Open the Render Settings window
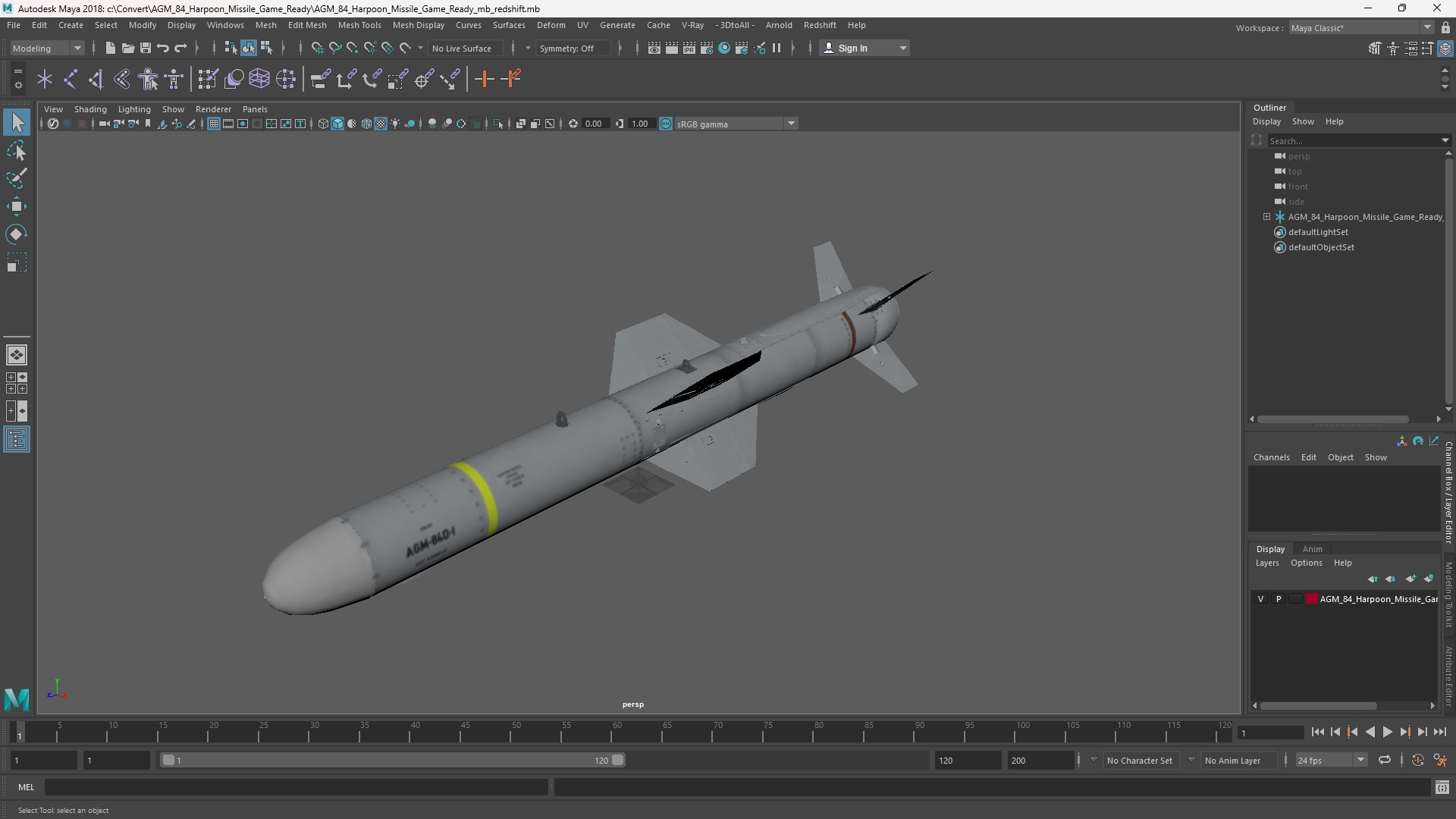This screenshot has height=819, width=1456. [x=706, y=48]
